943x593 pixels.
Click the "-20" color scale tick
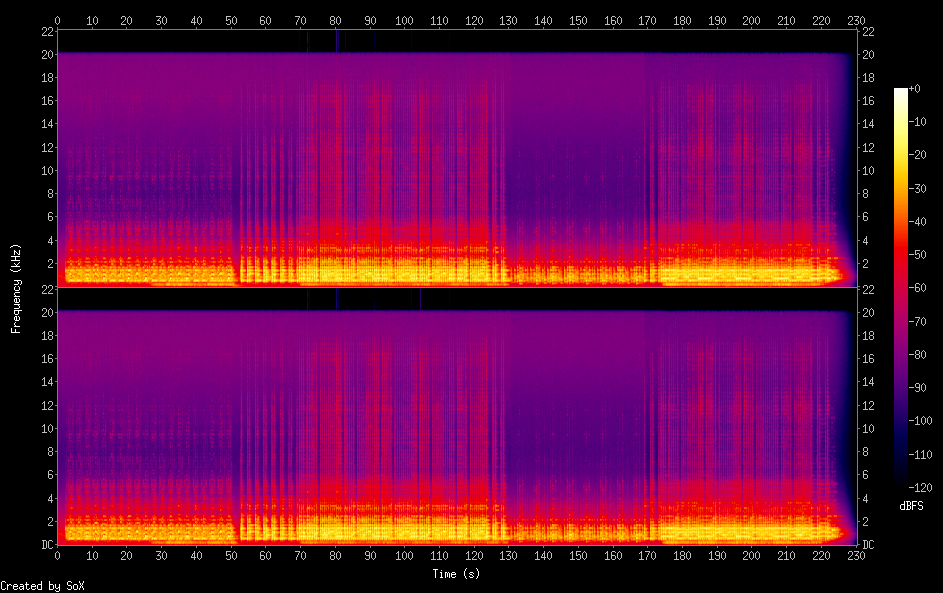[x=917, y=155]
